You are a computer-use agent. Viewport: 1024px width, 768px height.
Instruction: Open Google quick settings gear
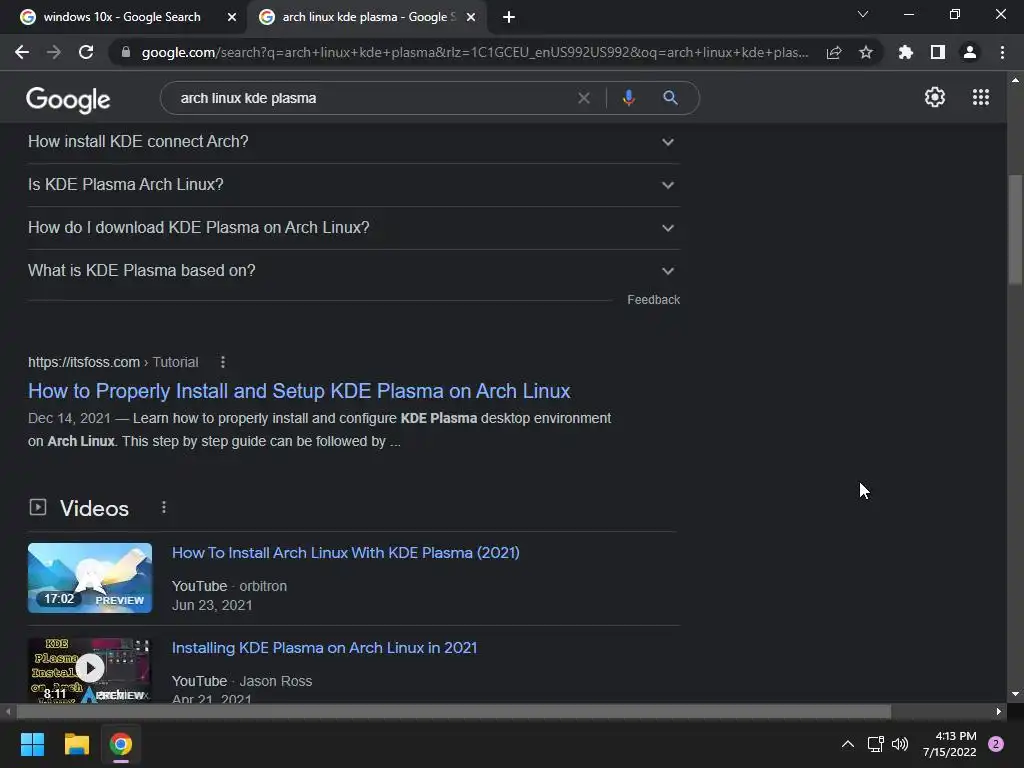pyautogui.click(x=935, y=97)
